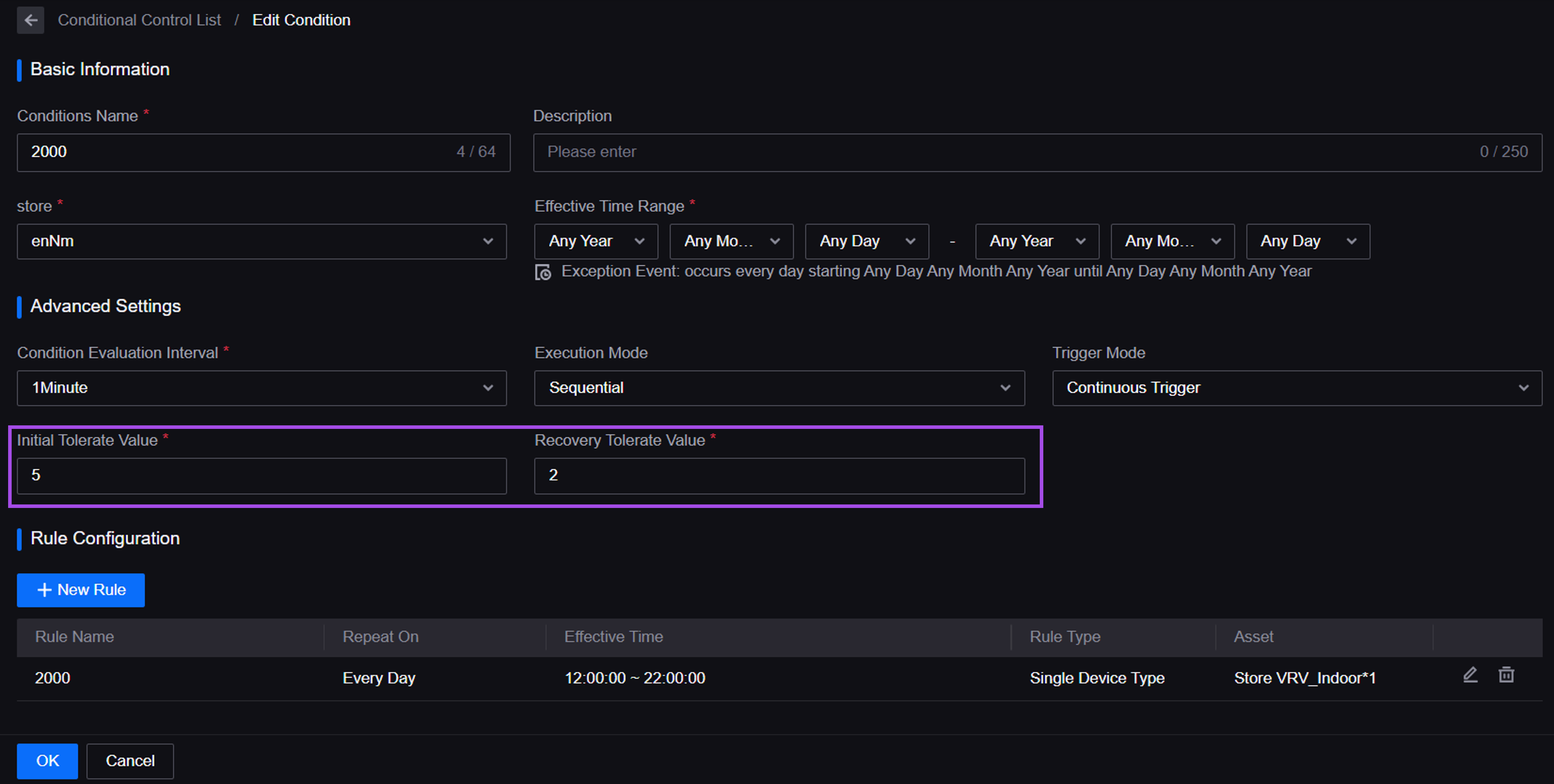1554x784 pixels.
Task: Click the plus icon on New Rule
Action: 44,590
